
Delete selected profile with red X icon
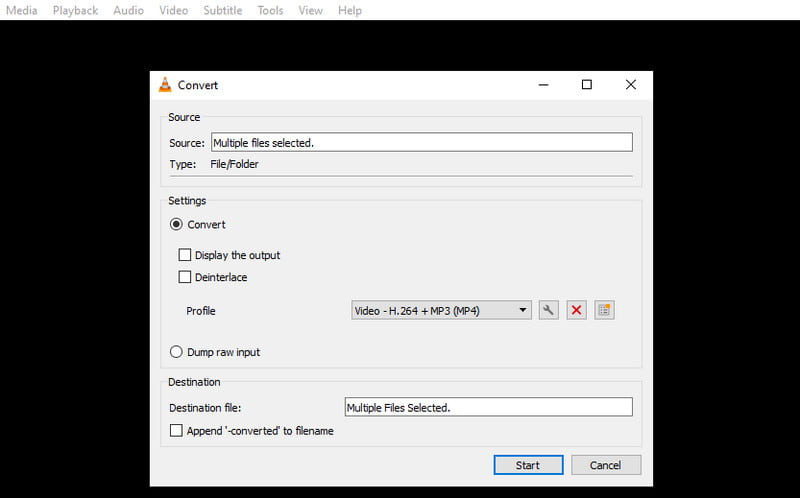(577, 310)
